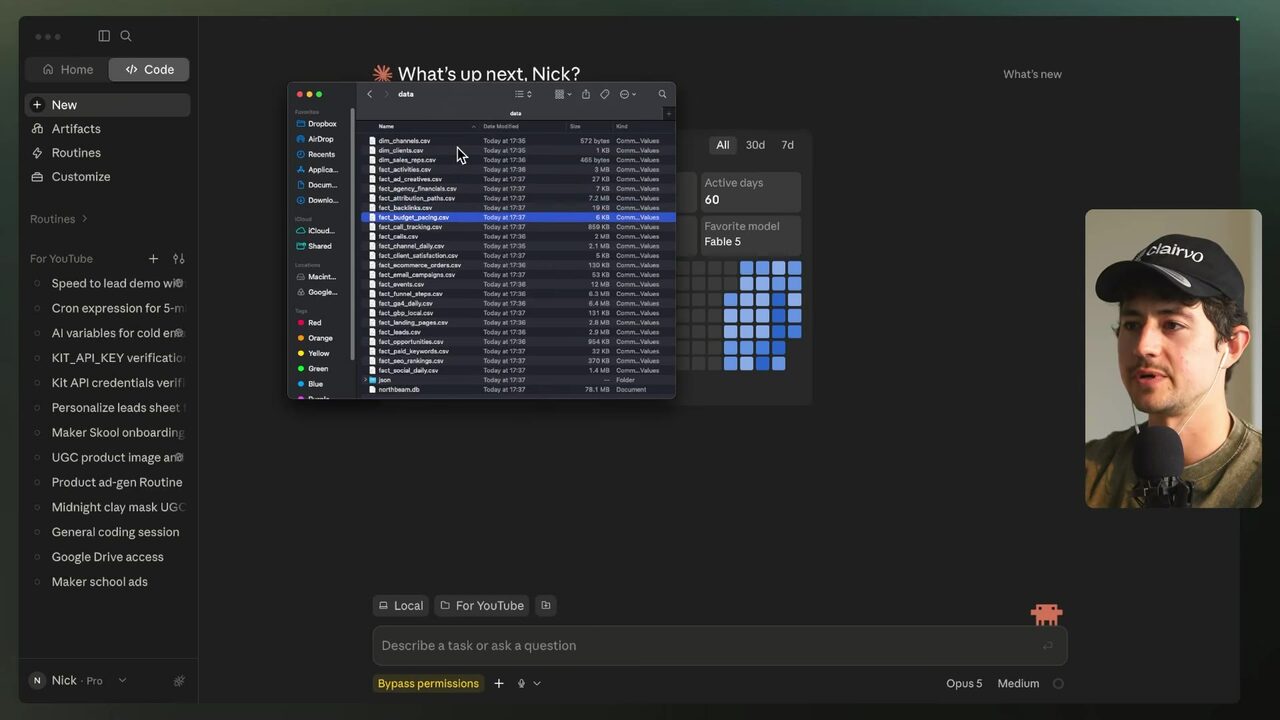Viewport: 1280px width, 720px height.
Task: Click the plus attach icon below the prompt
Action: [499, 684]
